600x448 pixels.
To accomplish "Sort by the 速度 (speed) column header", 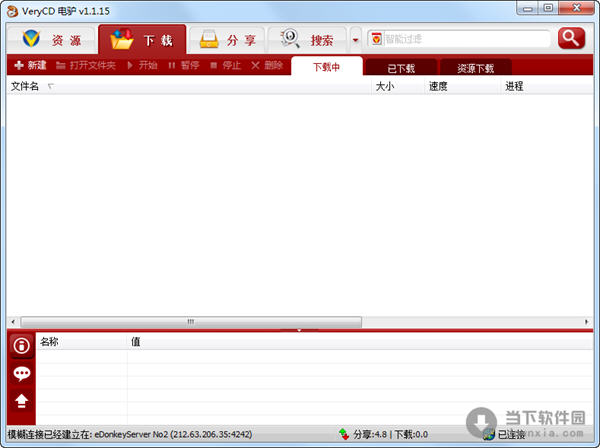I will (463, 86).
